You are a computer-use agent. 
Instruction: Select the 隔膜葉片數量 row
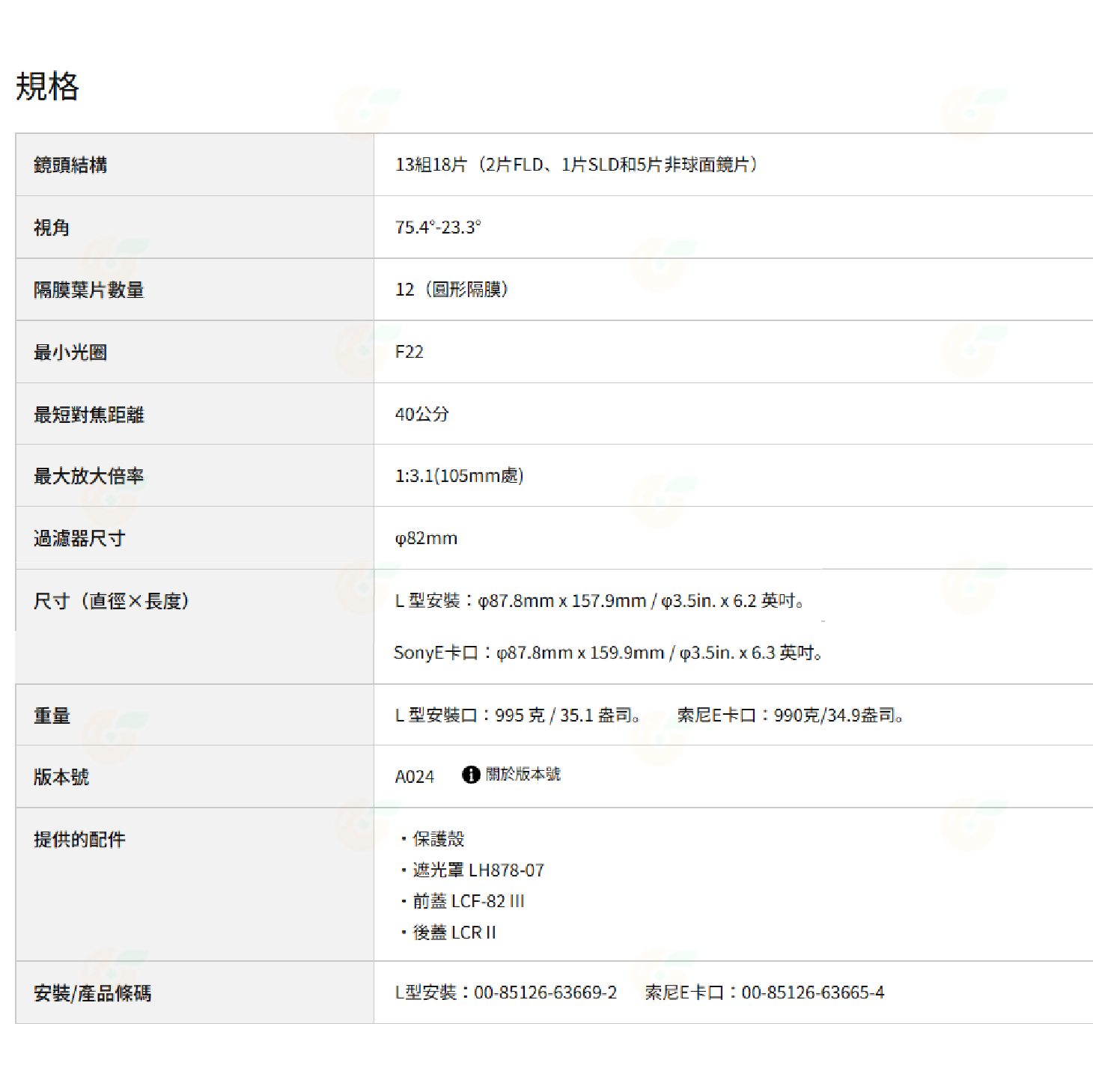point(89,290)
